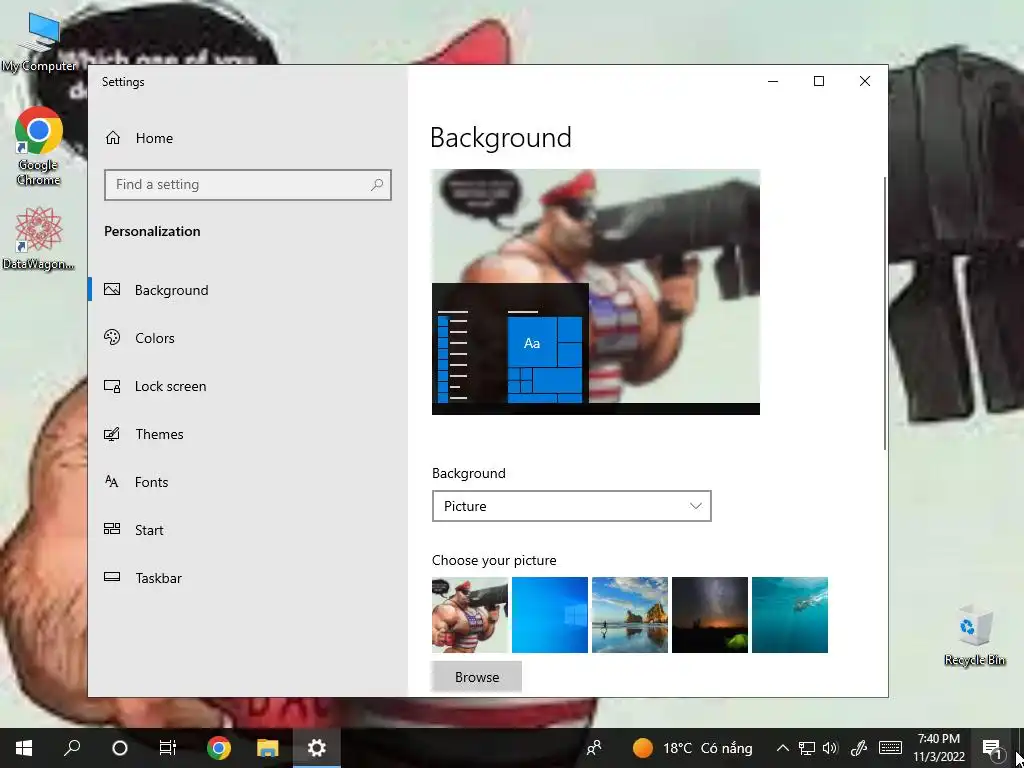Maximize the Settings window
Viewport: 1024px width, 768px height.
click(x=819, y=81)
